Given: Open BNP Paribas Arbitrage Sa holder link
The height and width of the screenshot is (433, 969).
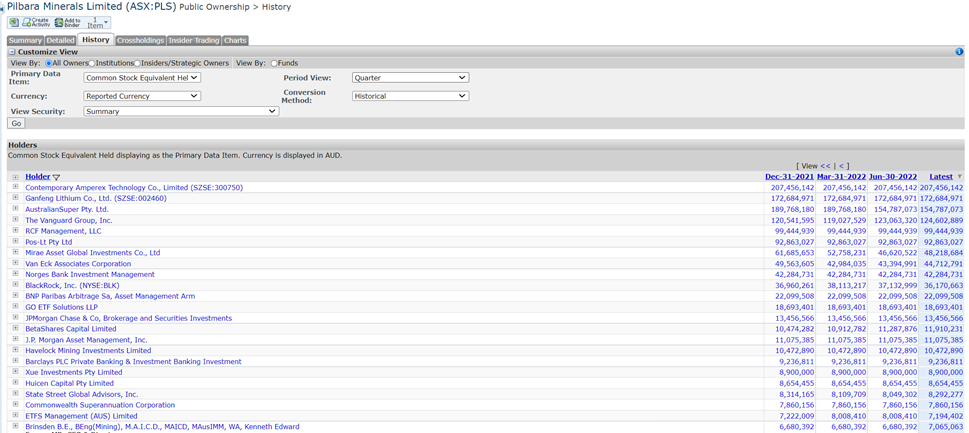Looking at the screenshot, I should [110, 296].
